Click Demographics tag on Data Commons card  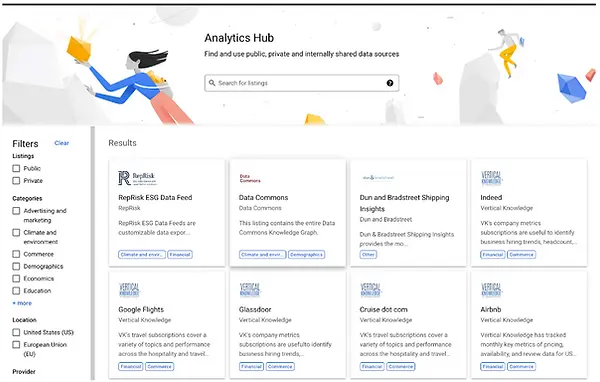307,255
